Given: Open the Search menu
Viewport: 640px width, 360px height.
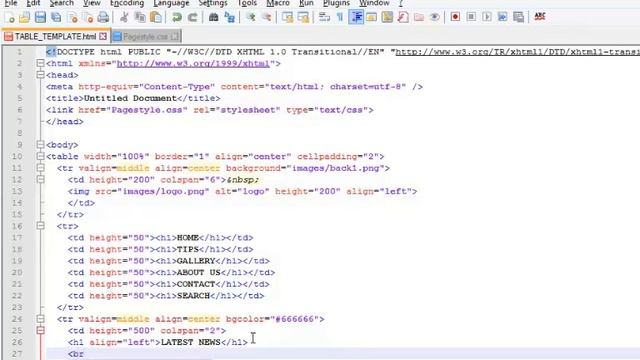Looking at the screenshot, I should [62, 3].
